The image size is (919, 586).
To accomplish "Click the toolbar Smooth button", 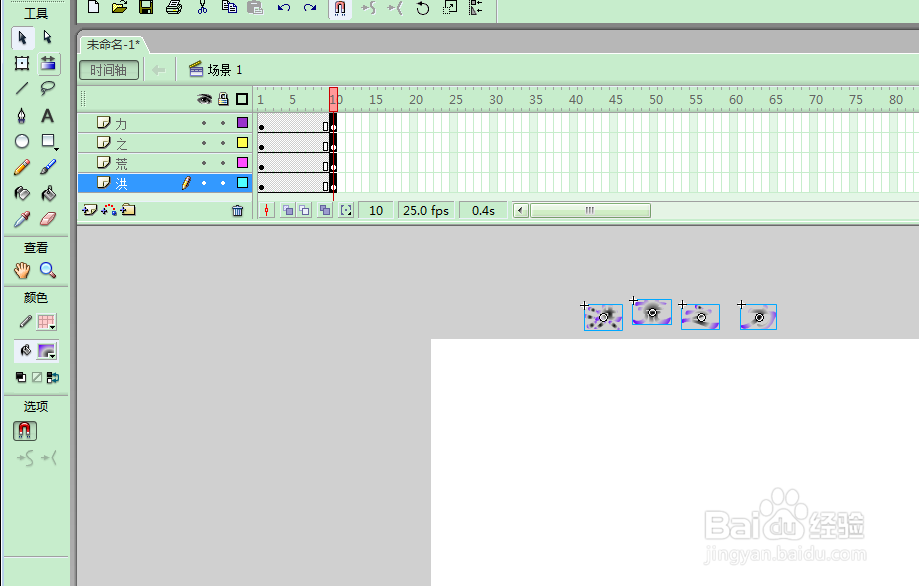I will click(369, 8).
